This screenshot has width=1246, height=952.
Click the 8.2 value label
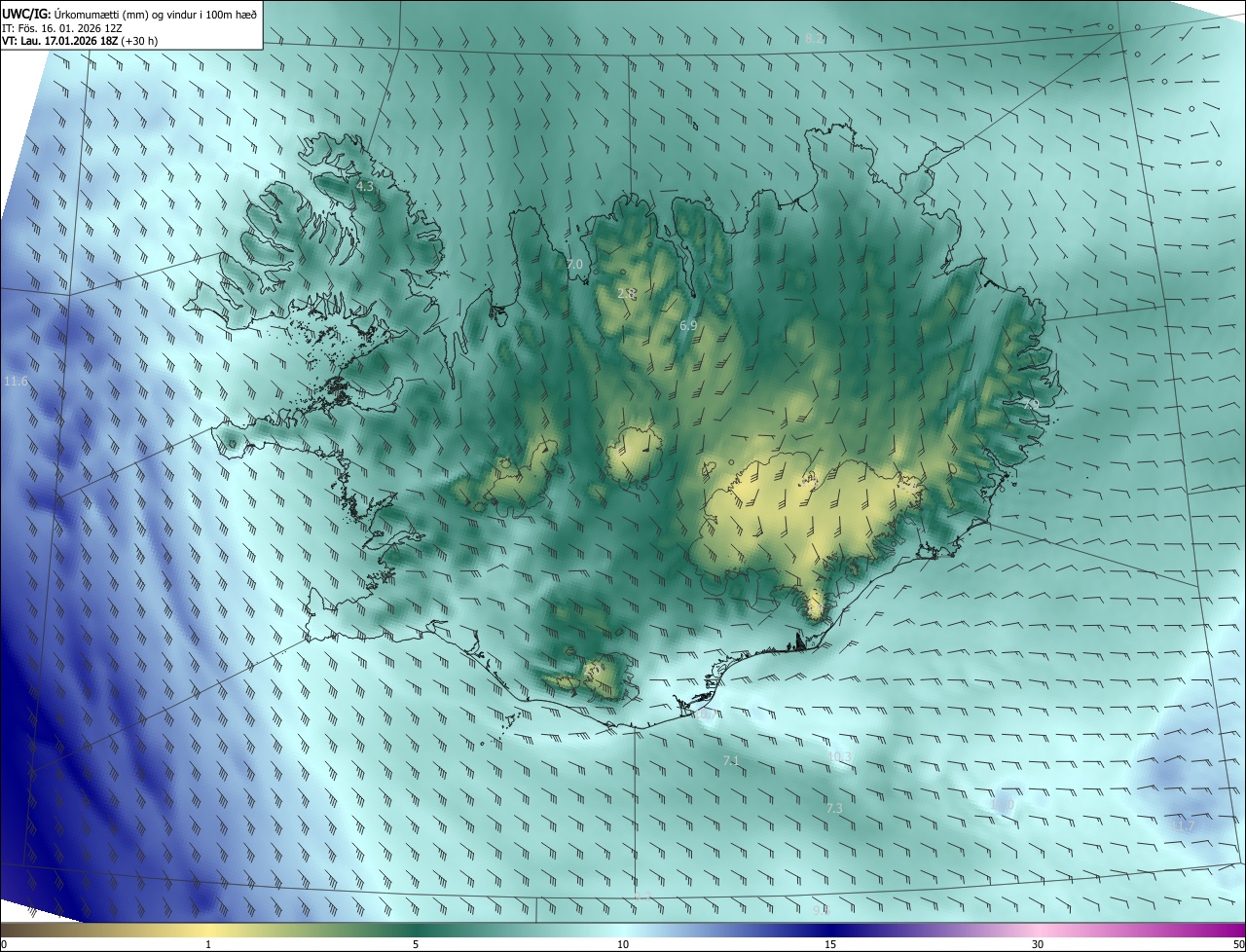pyautogui.click(x=814, y=39)
